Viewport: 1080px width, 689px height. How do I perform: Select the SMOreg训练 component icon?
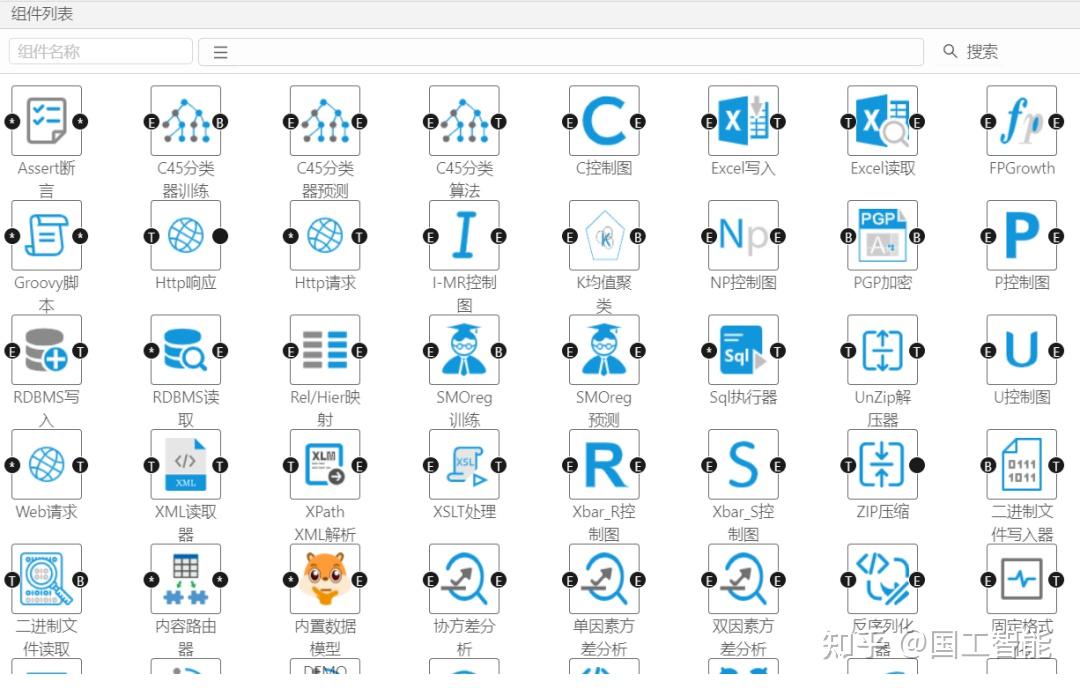click(464, 350)
